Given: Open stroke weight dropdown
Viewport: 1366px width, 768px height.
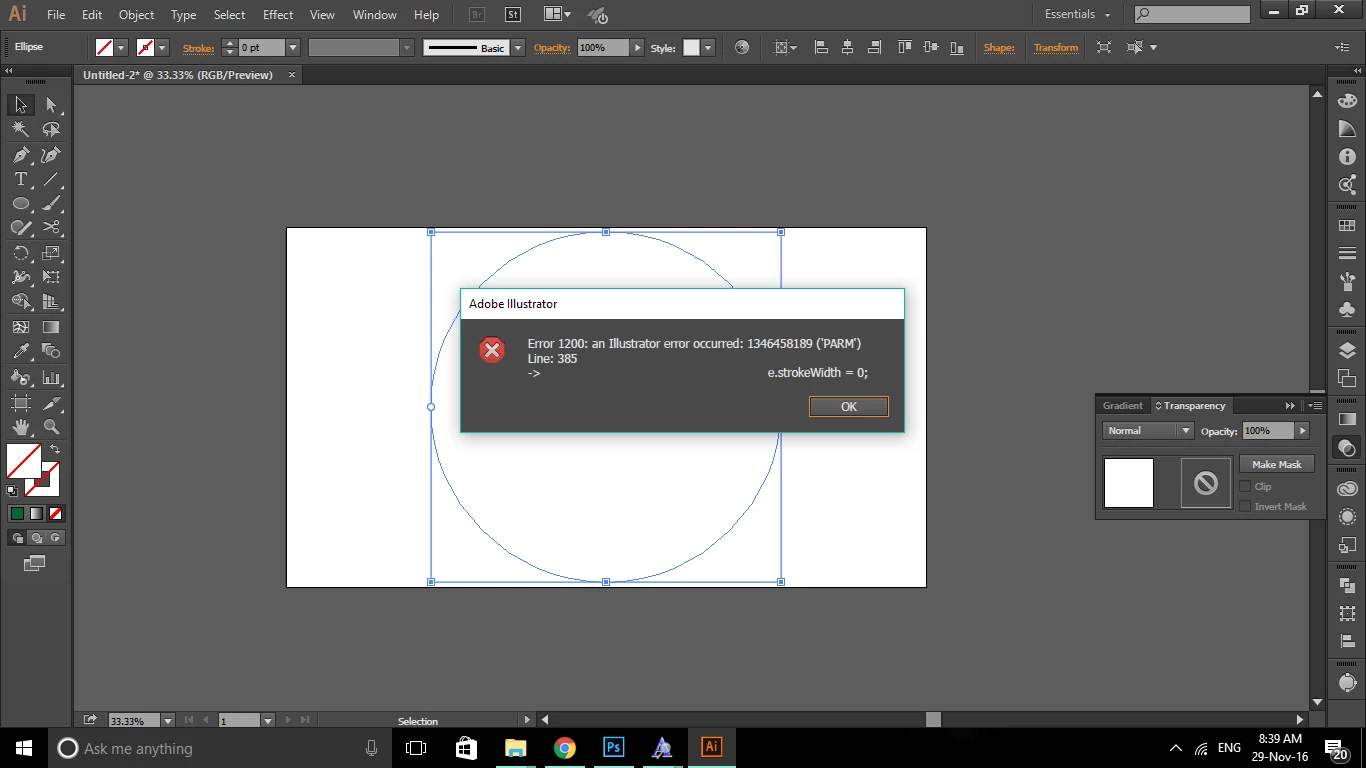Looking at the screenshot, I should click(293, 47).
